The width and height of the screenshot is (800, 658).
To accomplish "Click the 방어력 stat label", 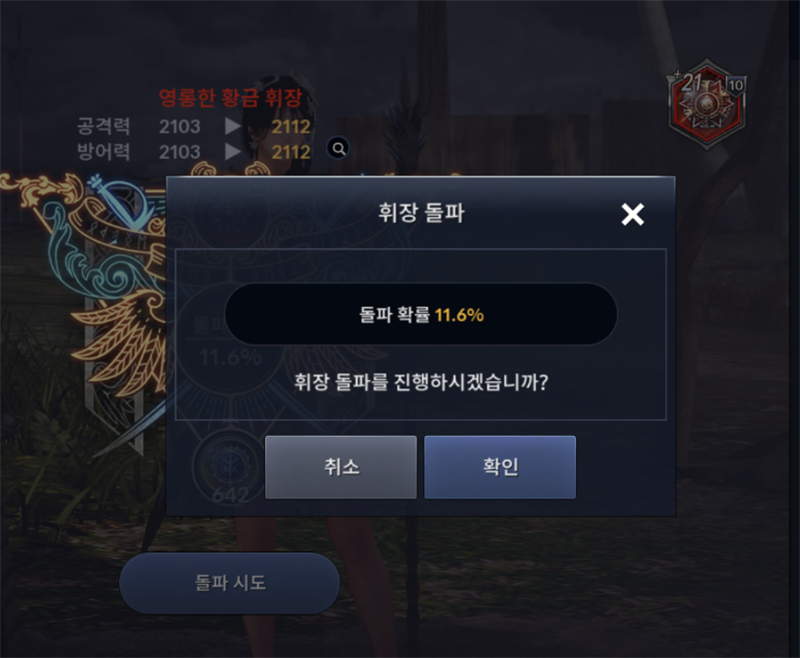I will (x=104, y=151).
